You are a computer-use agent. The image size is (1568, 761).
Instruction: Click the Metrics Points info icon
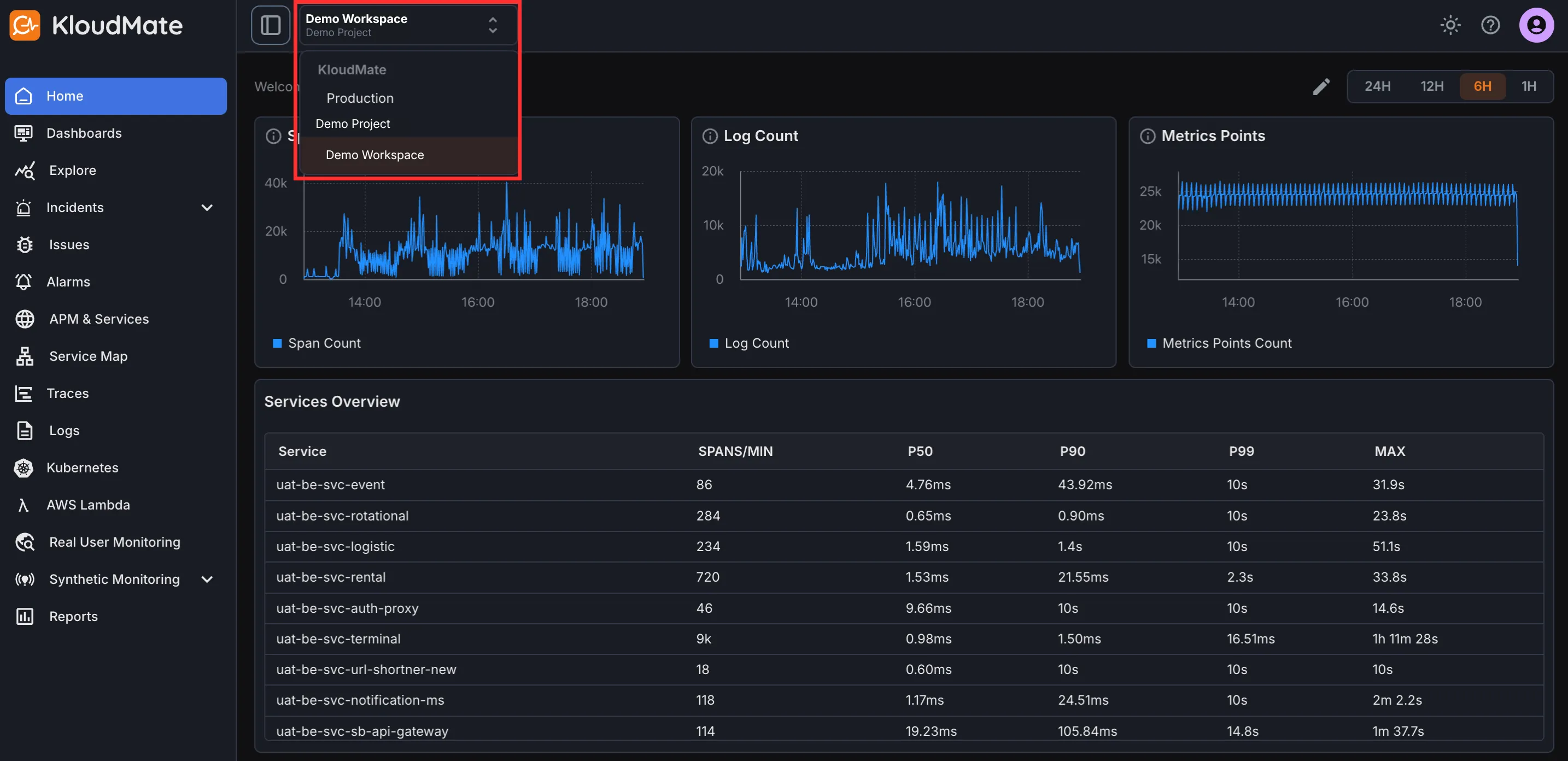[1148, 136]
